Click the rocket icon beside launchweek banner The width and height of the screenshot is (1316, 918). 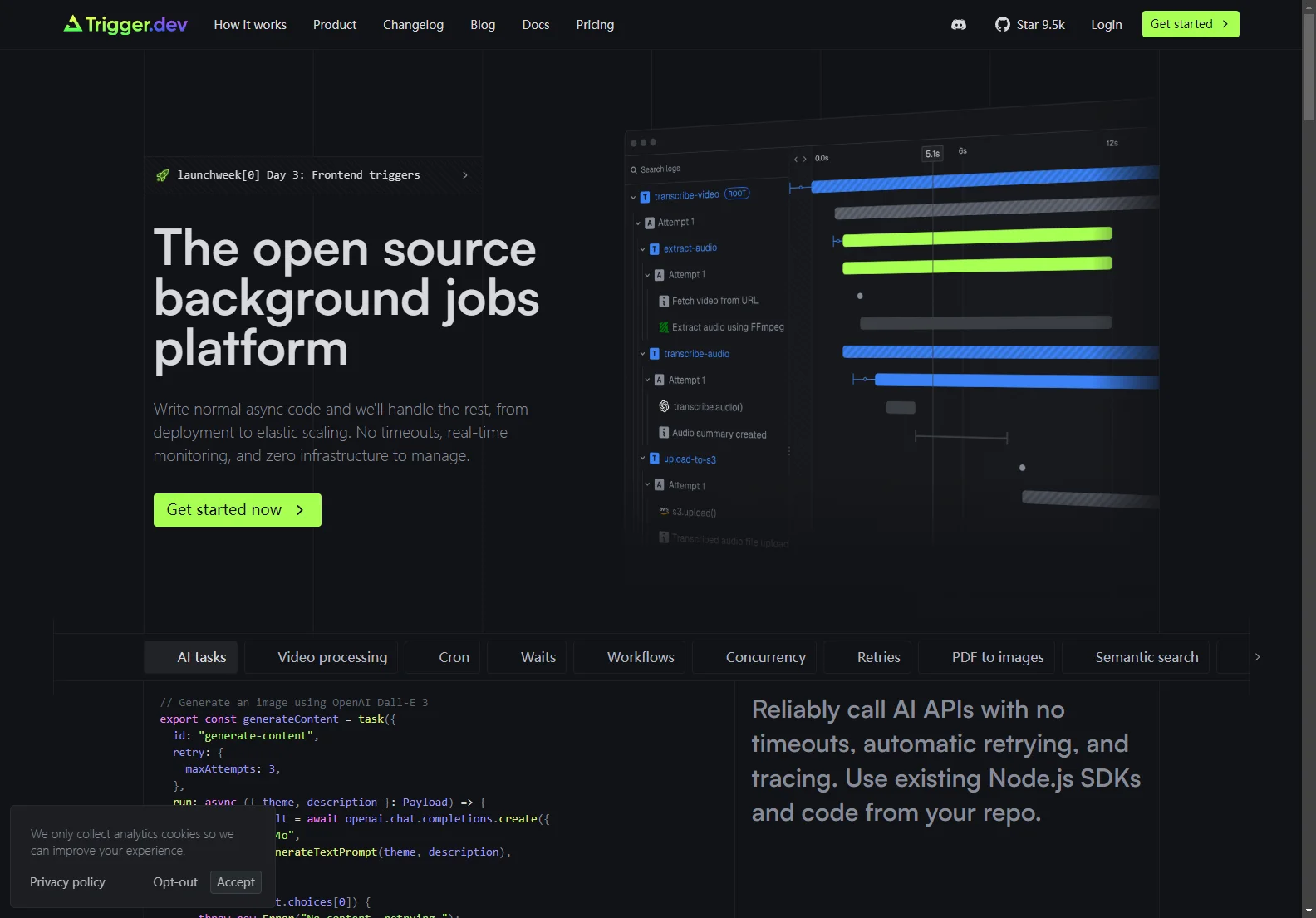163,175
